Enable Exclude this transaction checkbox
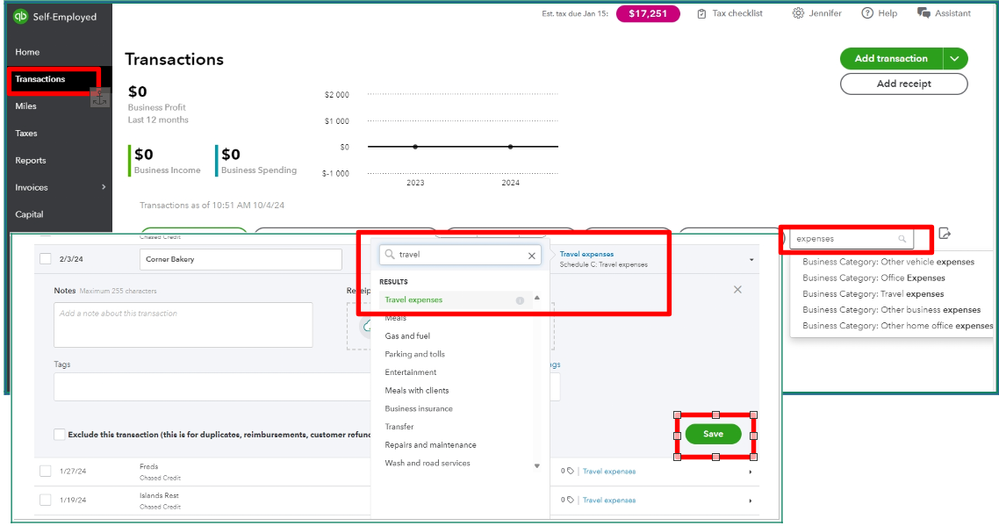This screenshot has width=999, height=527. pyautogui.click(x=60, y=434)
